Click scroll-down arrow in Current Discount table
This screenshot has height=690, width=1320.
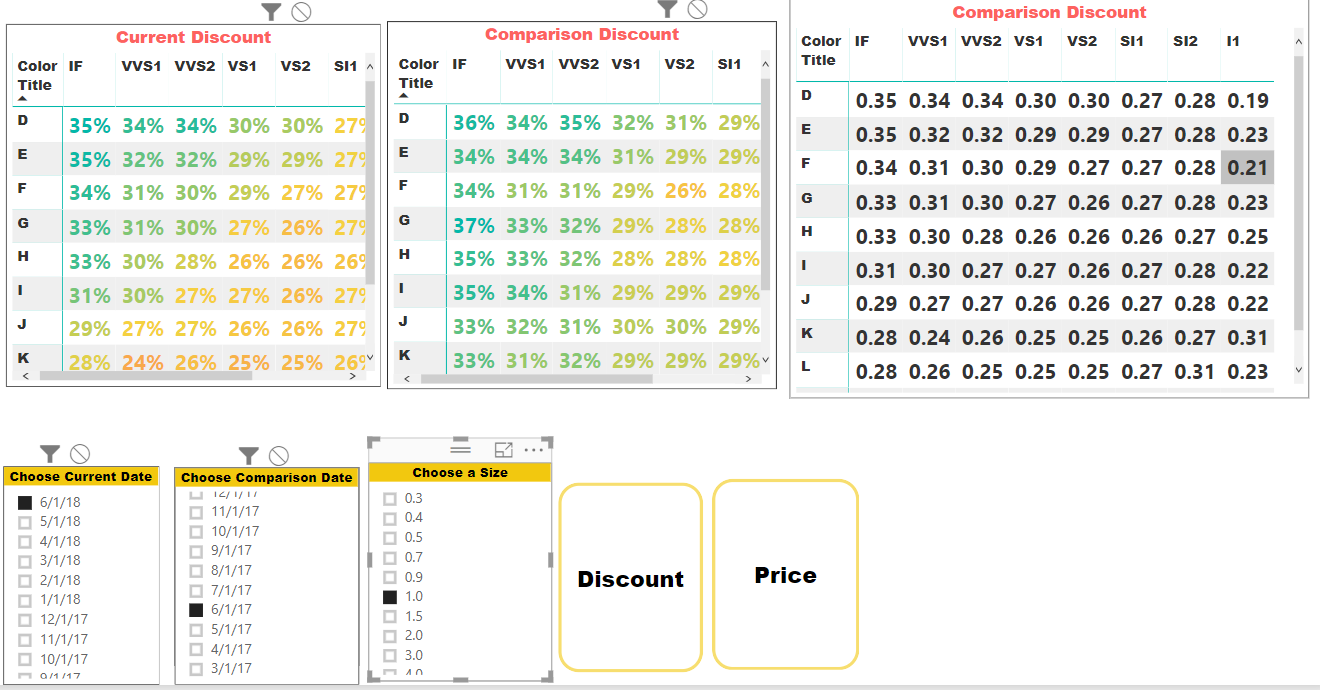370,357
